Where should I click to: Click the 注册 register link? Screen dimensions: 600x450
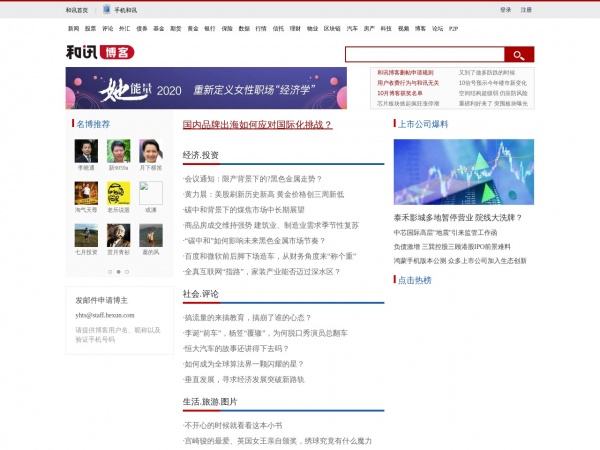[x=526, y=10]
